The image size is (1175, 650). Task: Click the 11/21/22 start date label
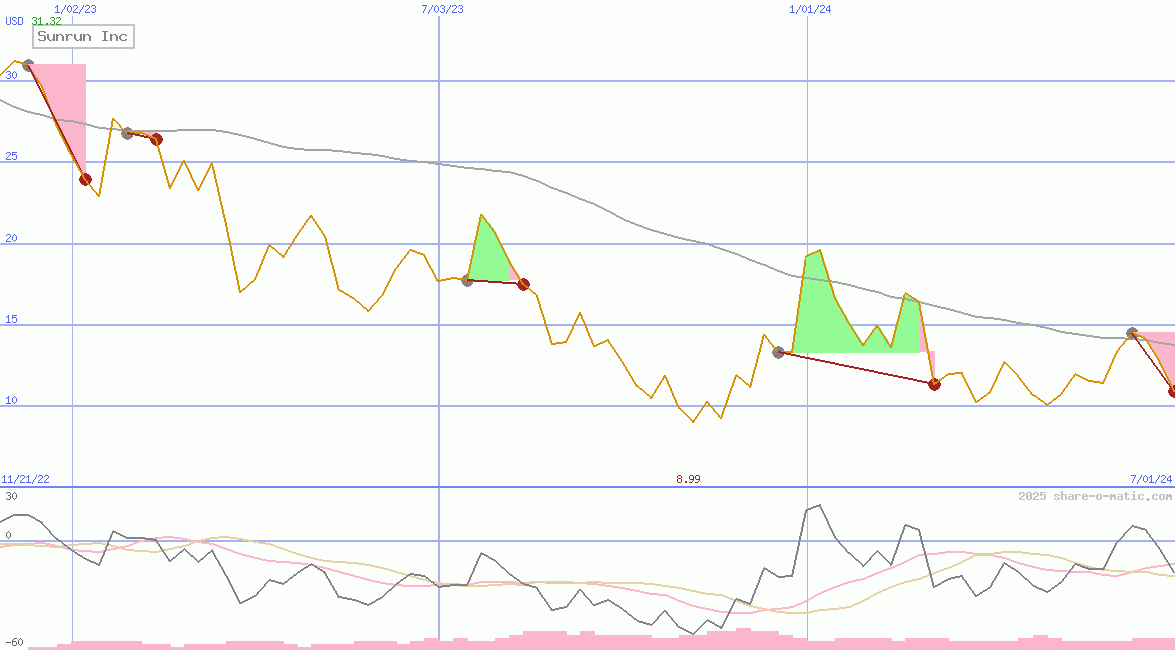25,479
